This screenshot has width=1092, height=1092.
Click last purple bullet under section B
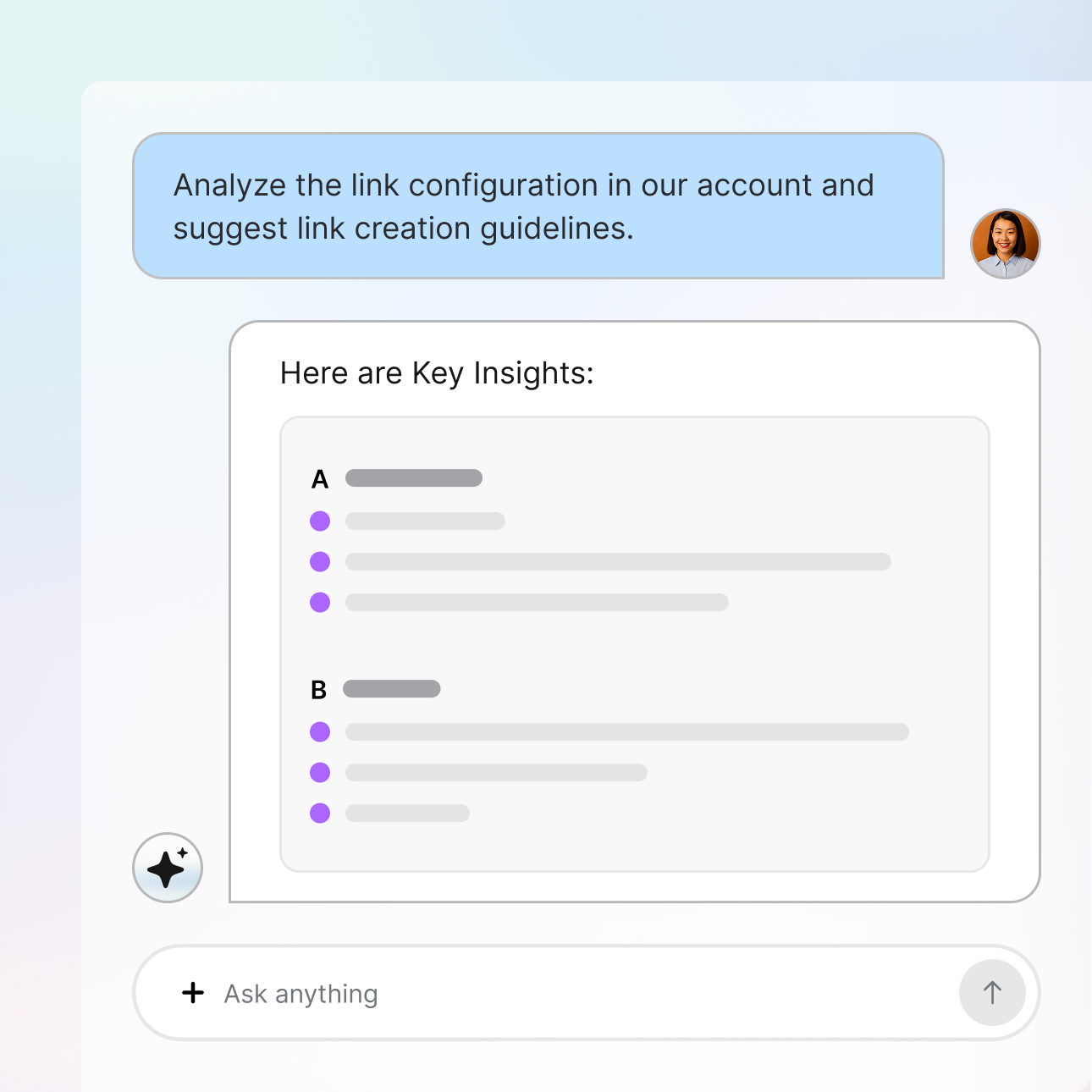(320, 813)
